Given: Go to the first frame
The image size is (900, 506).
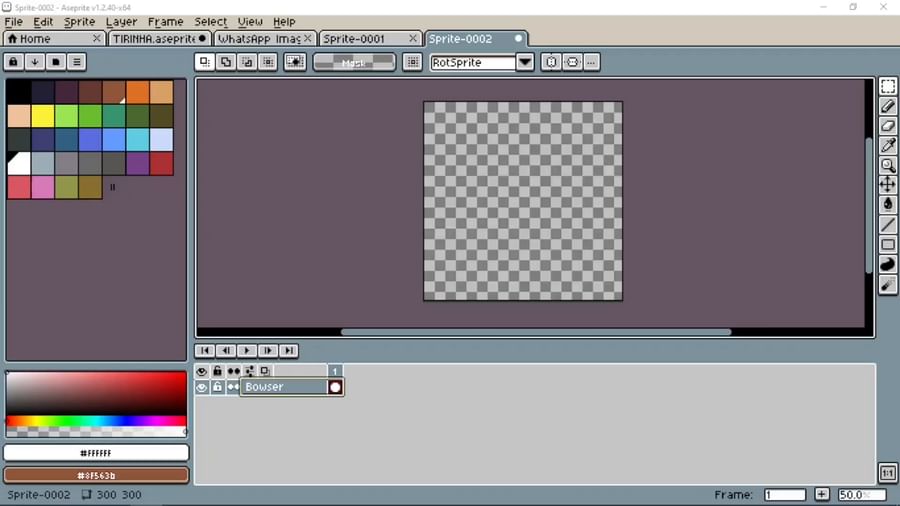Looking at the screenshot, I should coord(205,351).
